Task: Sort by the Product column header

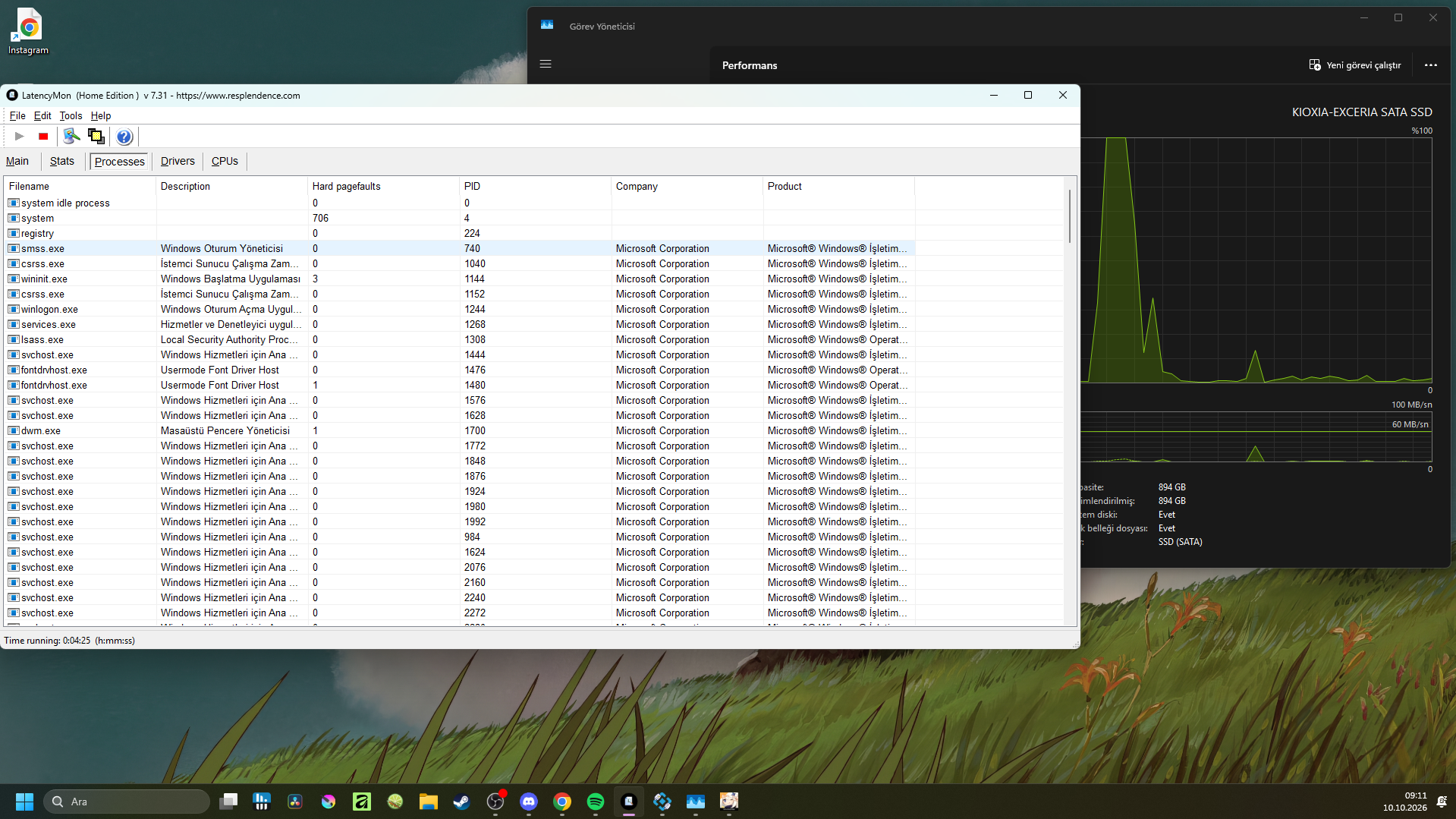Action: 839,186
